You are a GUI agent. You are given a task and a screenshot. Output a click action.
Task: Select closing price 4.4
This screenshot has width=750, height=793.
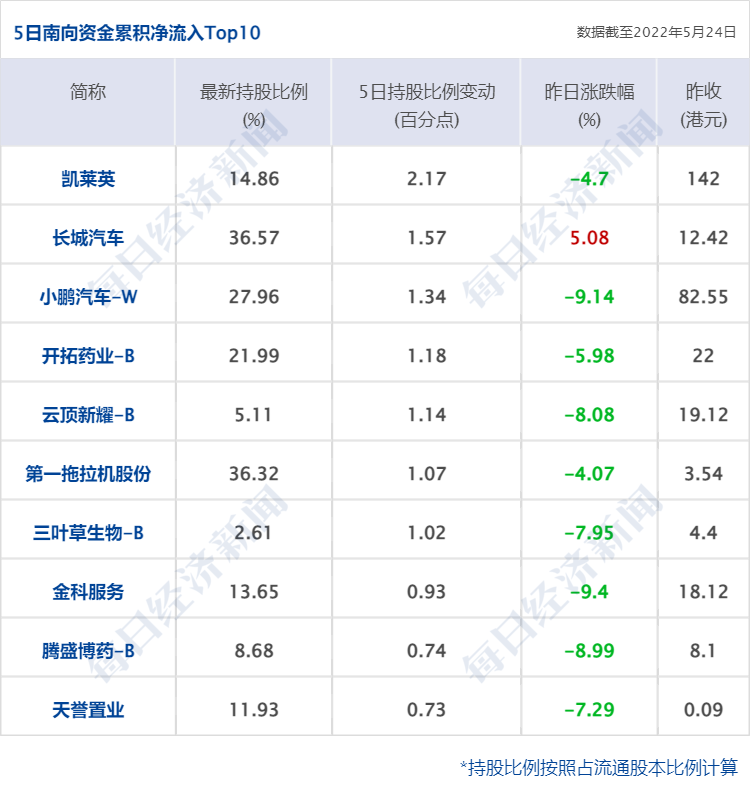tap(703, 533)
